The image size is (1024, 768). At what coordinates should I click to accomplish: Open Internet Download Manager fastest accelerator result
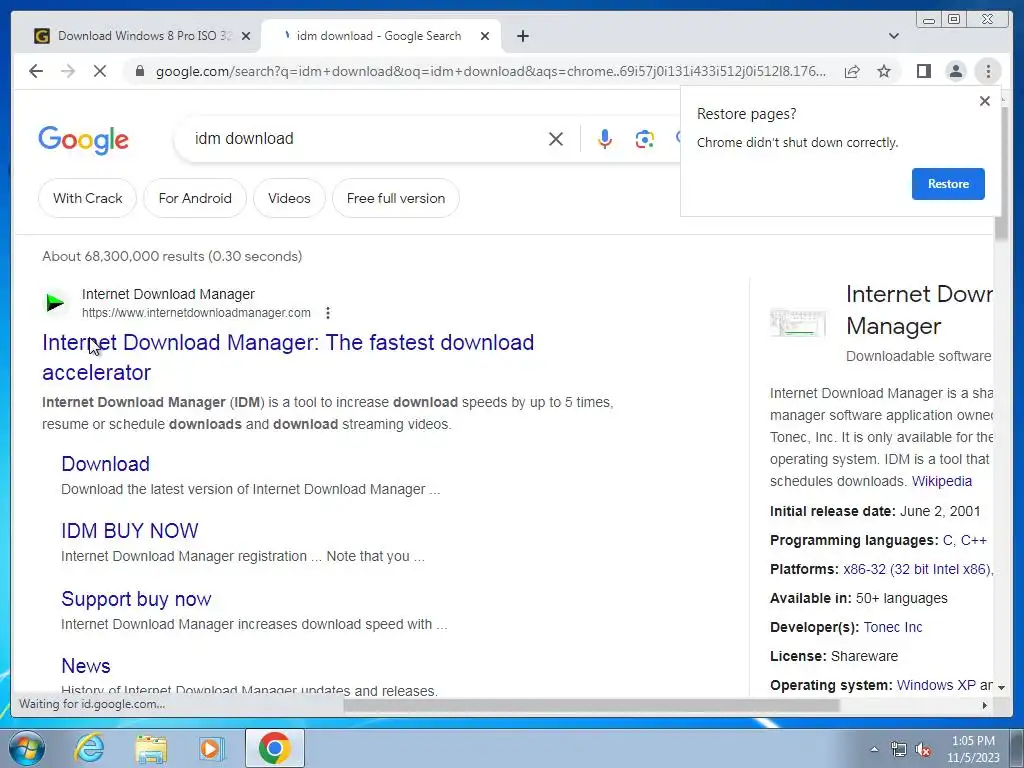click(x=288, y=357)
